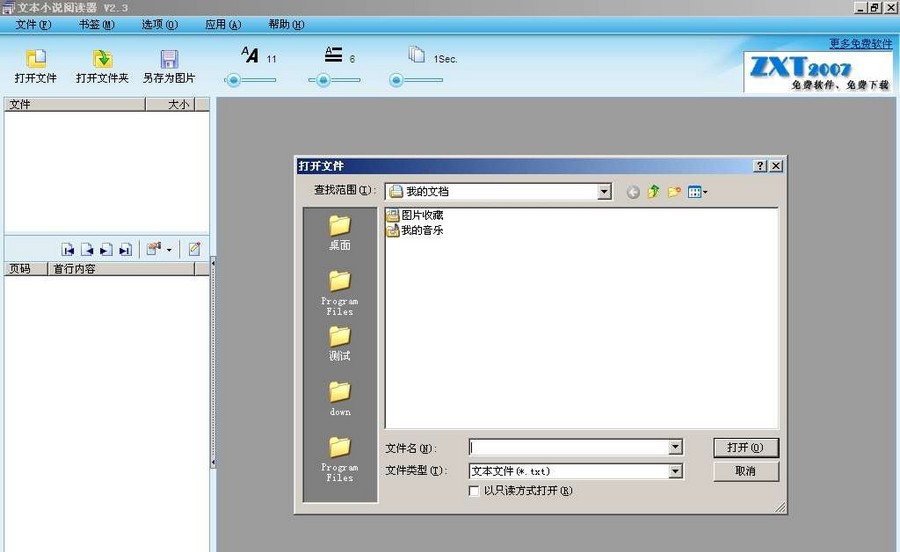The image size is (900, 552).
Task: Open Program Files shortcut below down
Action: (340, 460)
